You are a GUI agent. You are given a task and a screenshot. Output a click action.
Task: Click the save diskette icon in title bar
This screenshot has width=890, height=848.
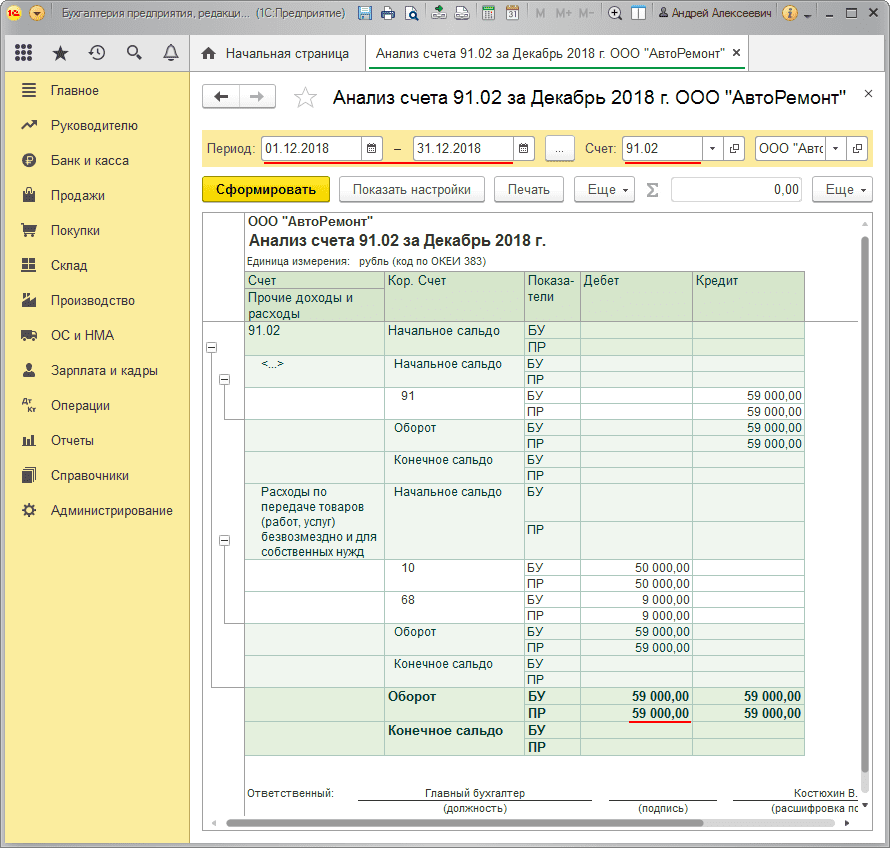(364, 12)
